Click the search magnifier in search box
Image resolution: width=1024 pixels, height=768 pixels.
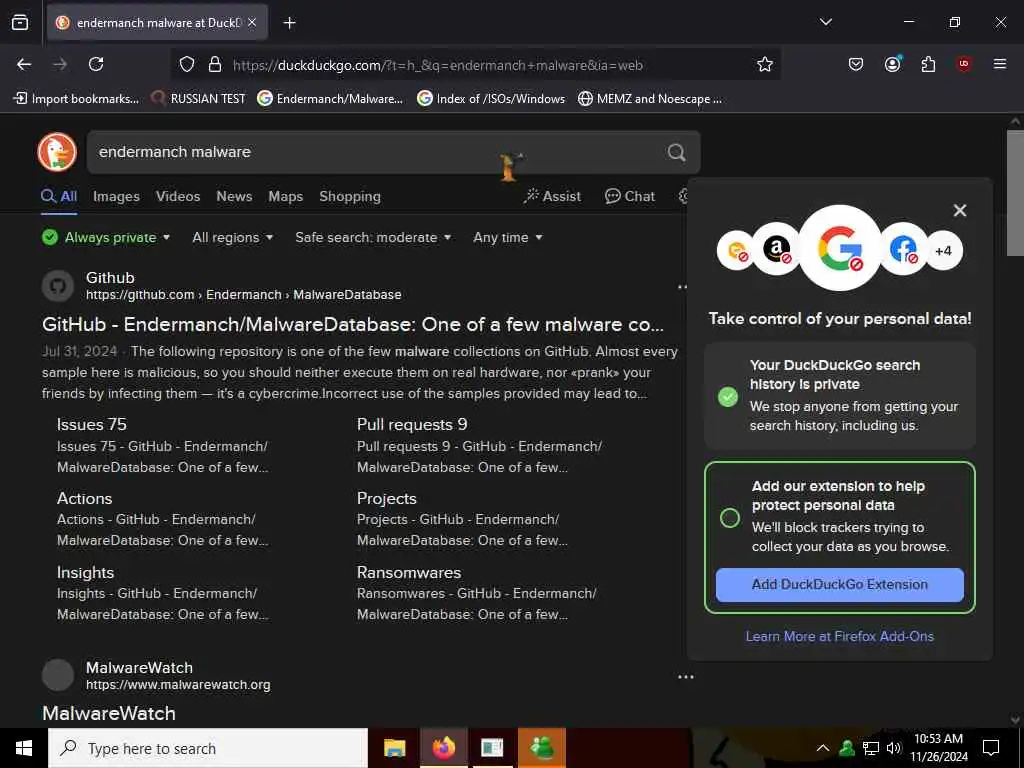(x=677, y=152)
